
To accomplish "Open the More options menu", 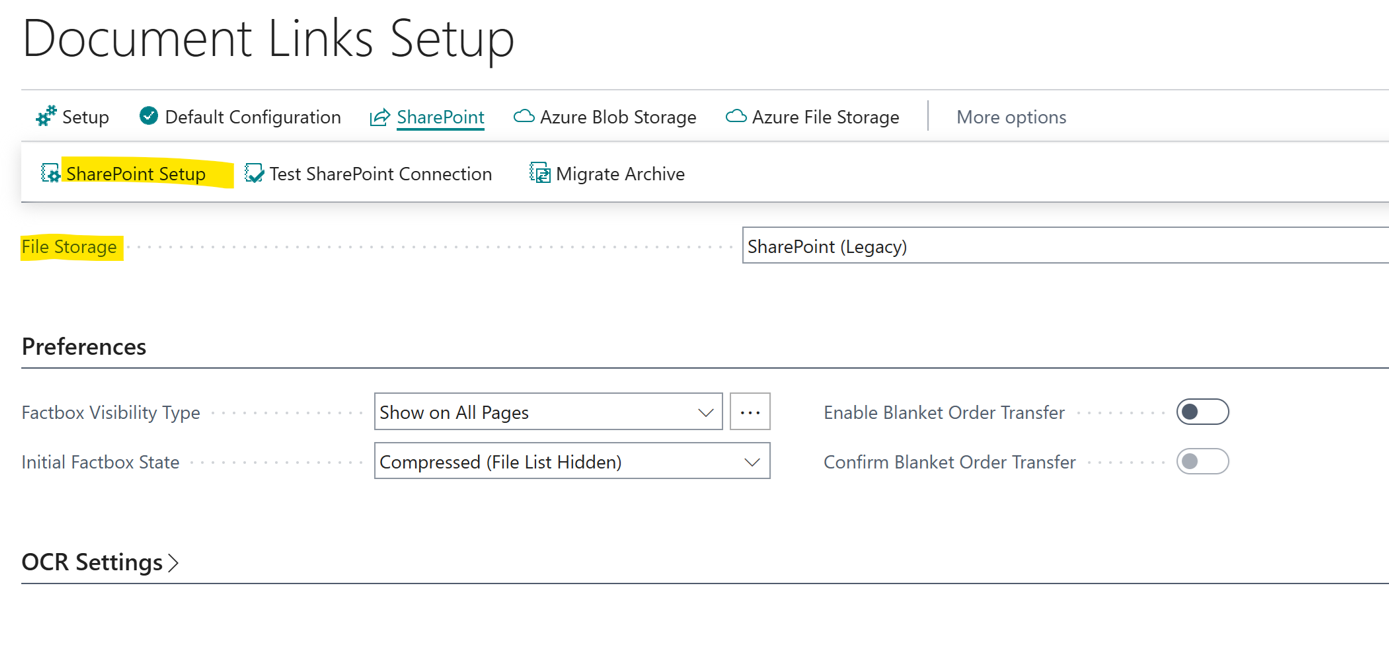I will pyautogui.click(x=1011, y=117).
